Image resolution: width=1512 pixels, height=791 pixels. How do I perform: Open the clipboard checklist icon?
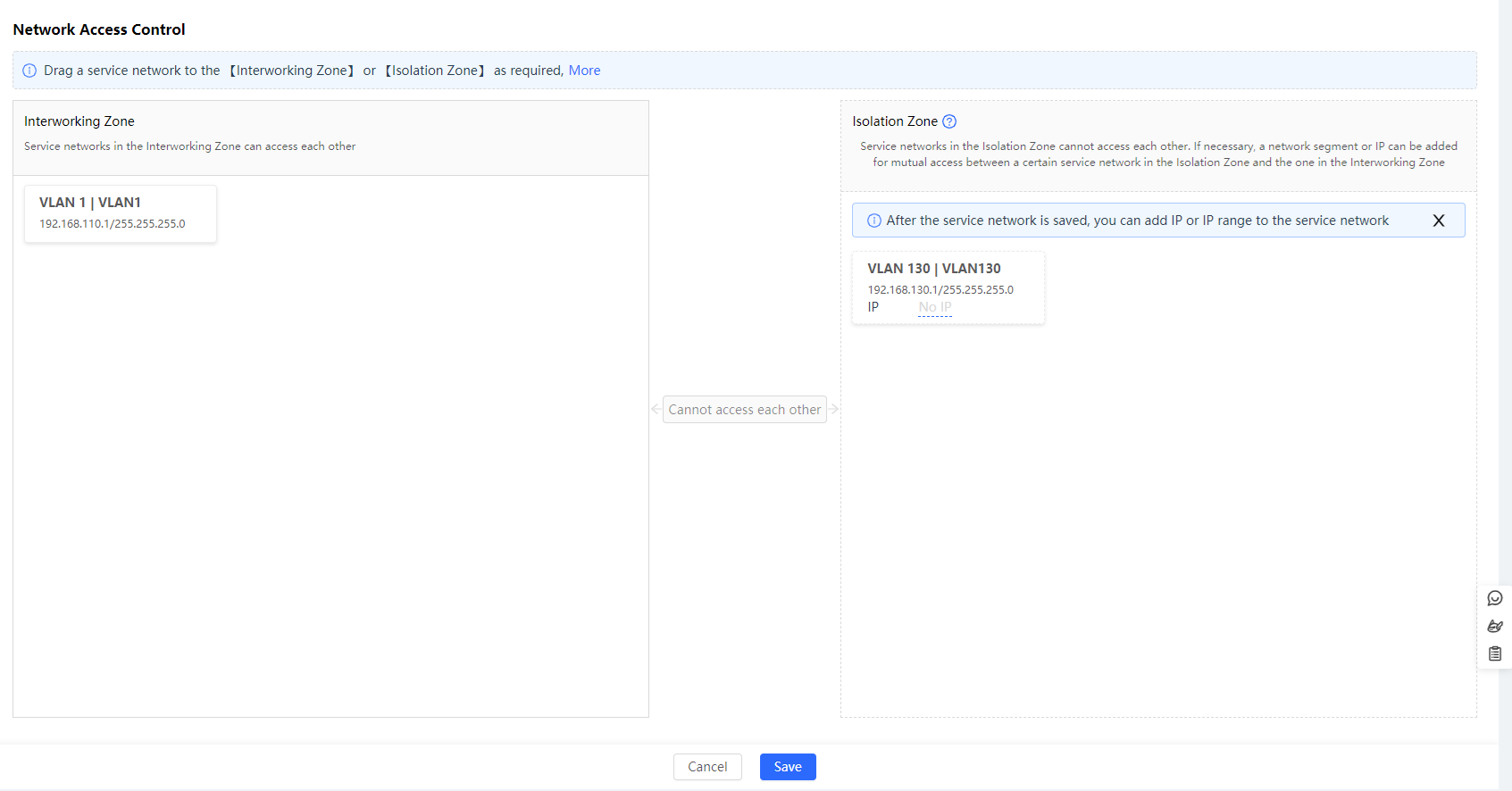1494,654
